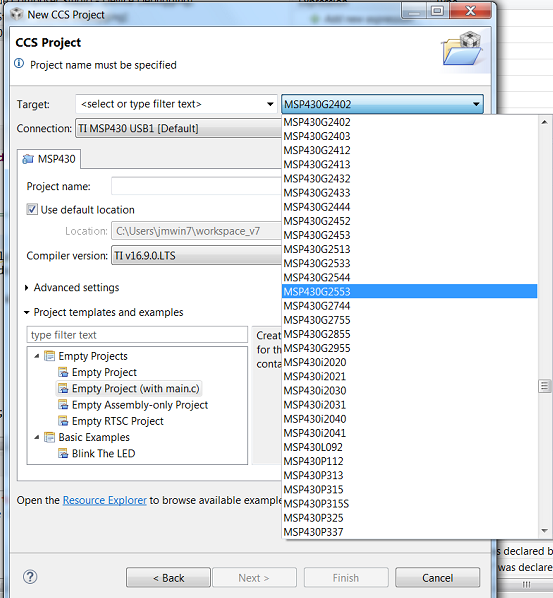Choose Empty RTSC Project icon

(63, 421)
